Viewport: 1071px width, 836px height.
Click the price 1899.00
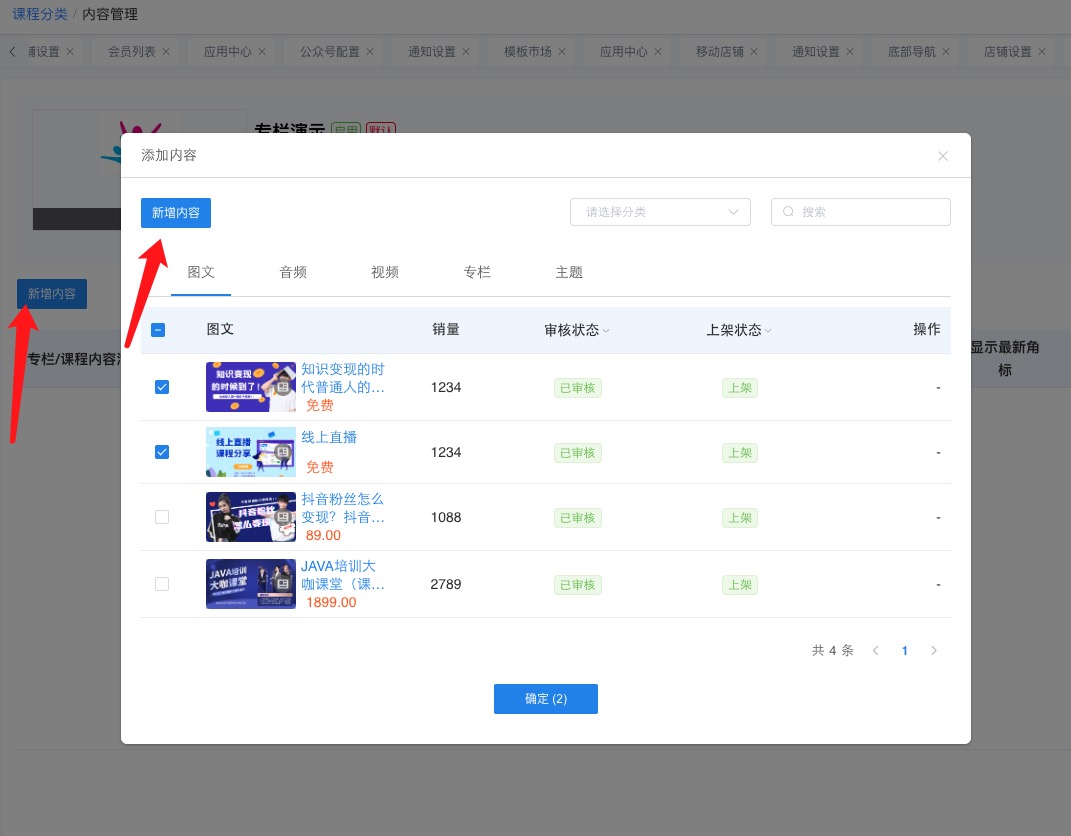point(331,602)
